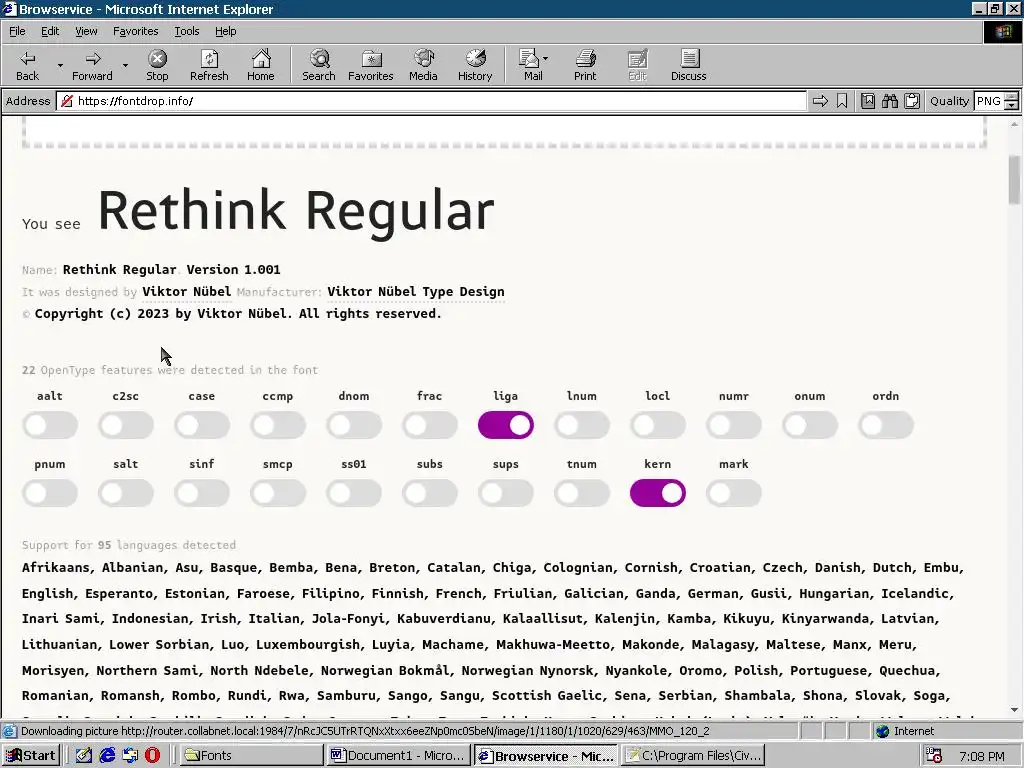Enable the tnum tabular numbers toggle
1024x768 pixels.
(582, 493)
